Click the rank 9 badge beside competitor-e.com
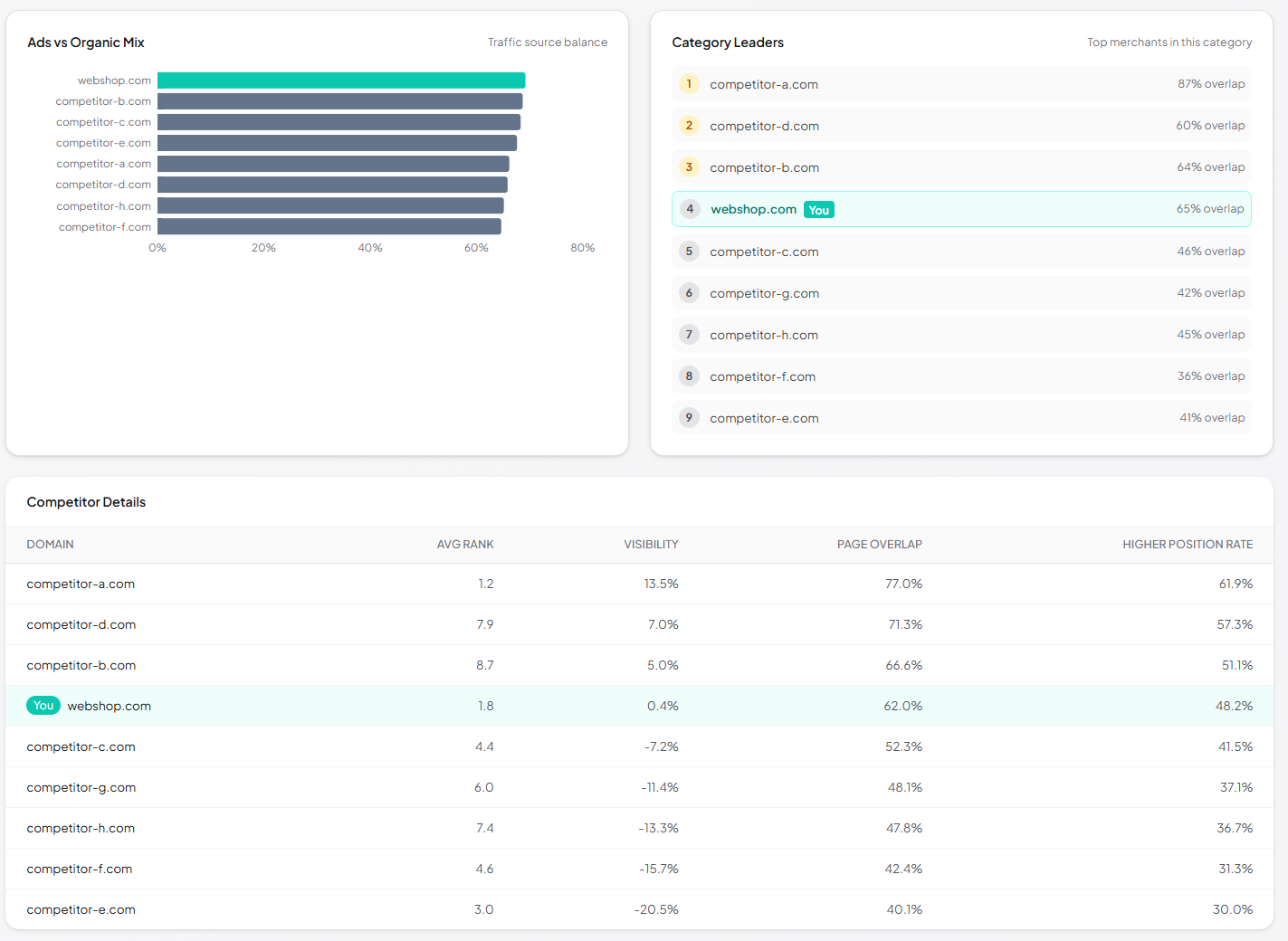The image size is (1288, 941). 689,417
